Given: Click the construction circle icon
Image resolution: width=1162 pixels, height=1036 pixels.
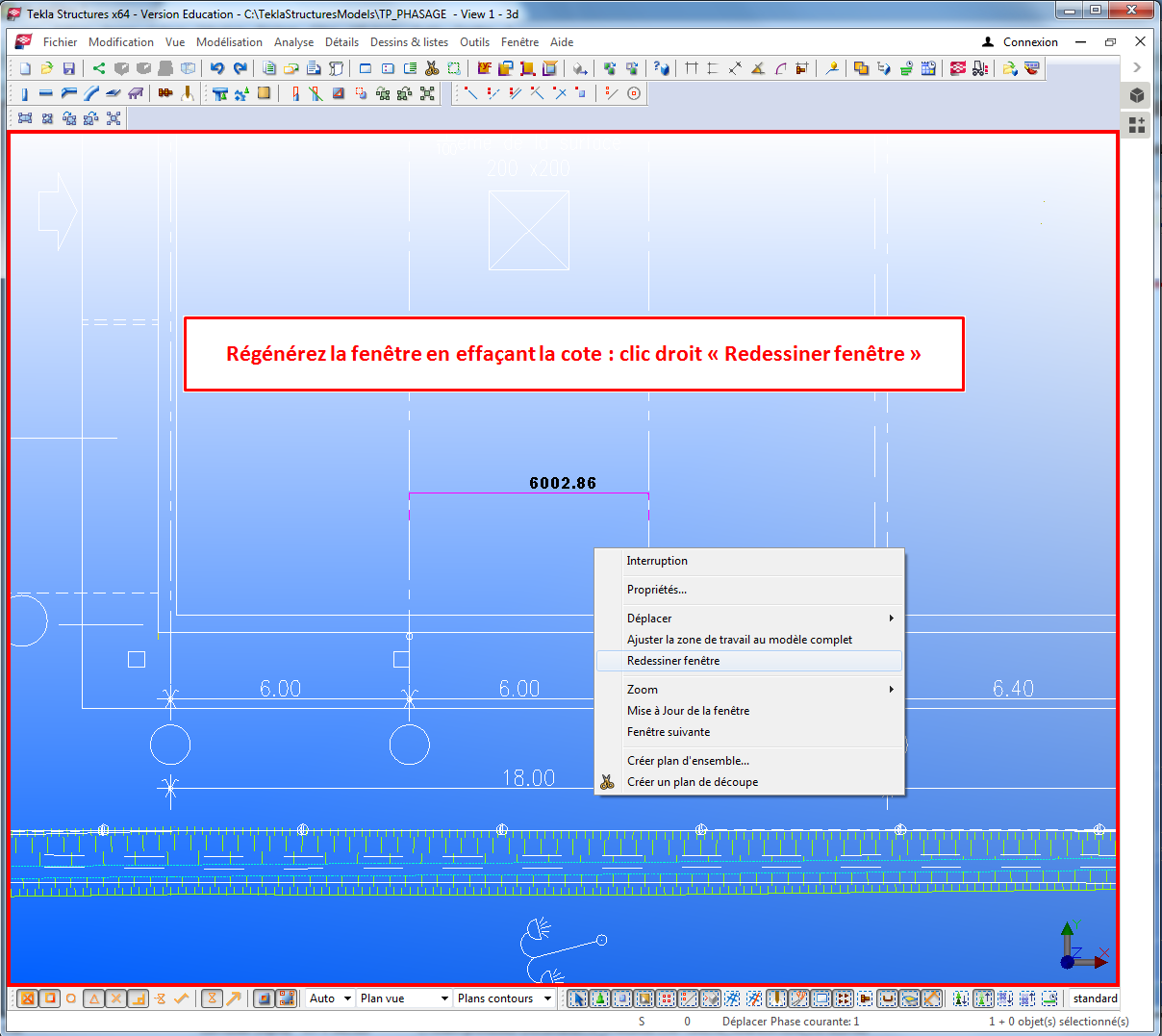Looking at the screenshot, I should (x=634, y=93).
